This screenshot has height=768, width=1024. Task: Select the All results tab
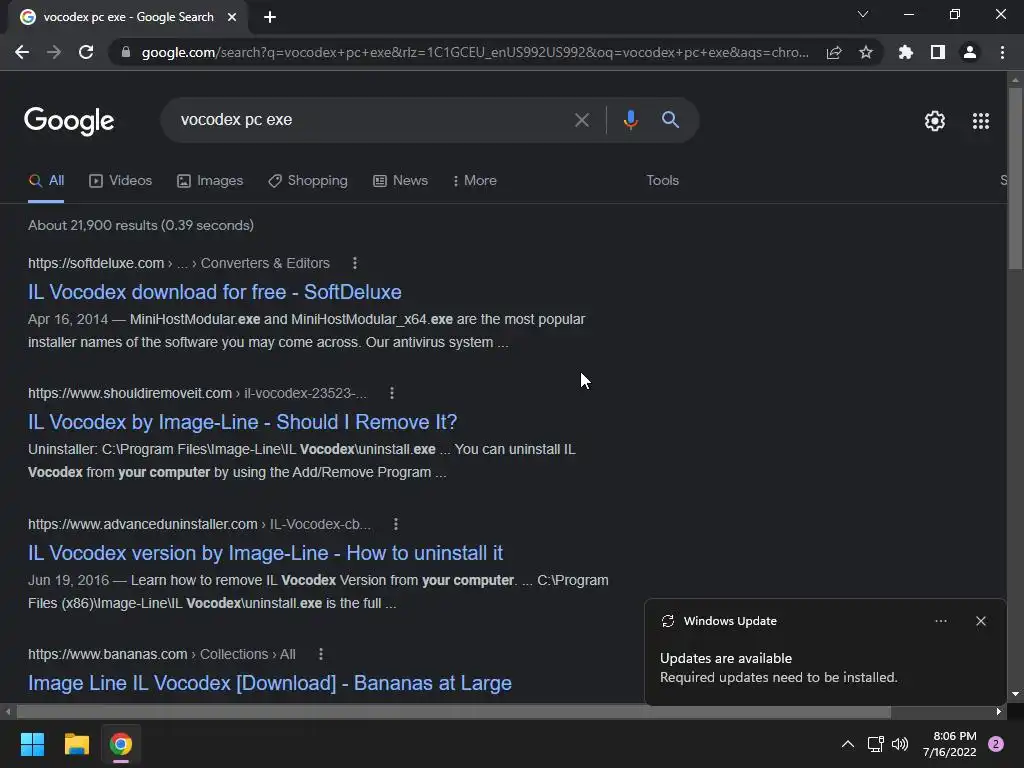(46, 181)
